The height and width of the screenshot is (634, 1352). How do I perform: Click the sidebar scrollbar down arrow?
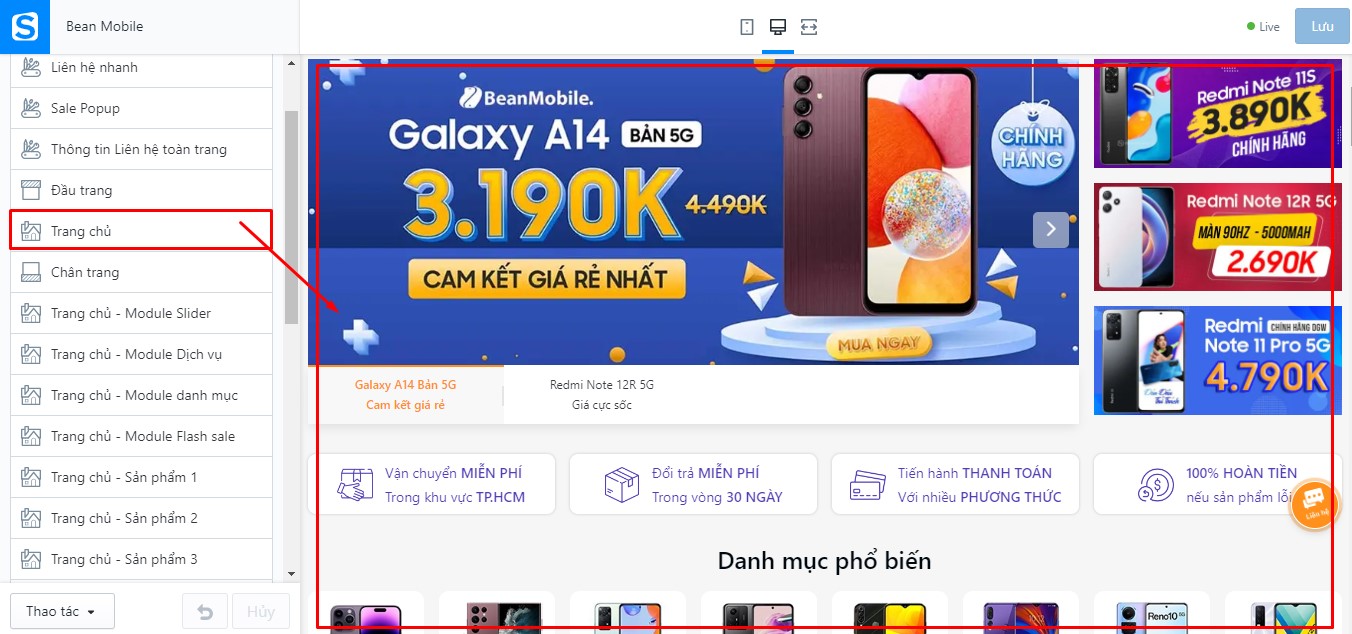click(291, 574)
